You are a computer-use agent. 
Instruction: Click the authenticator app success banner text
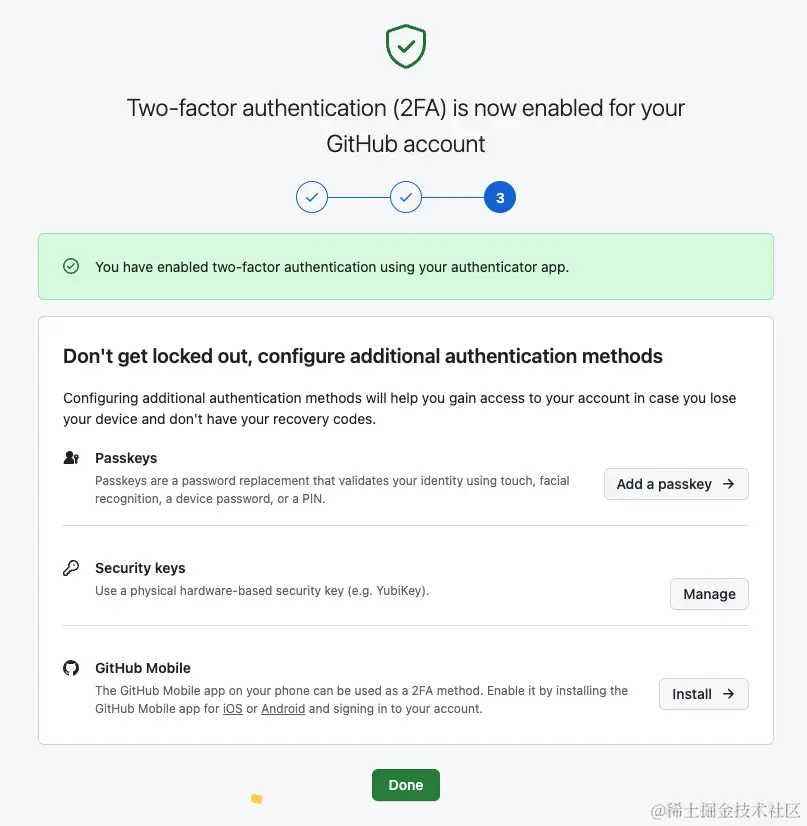331,267
